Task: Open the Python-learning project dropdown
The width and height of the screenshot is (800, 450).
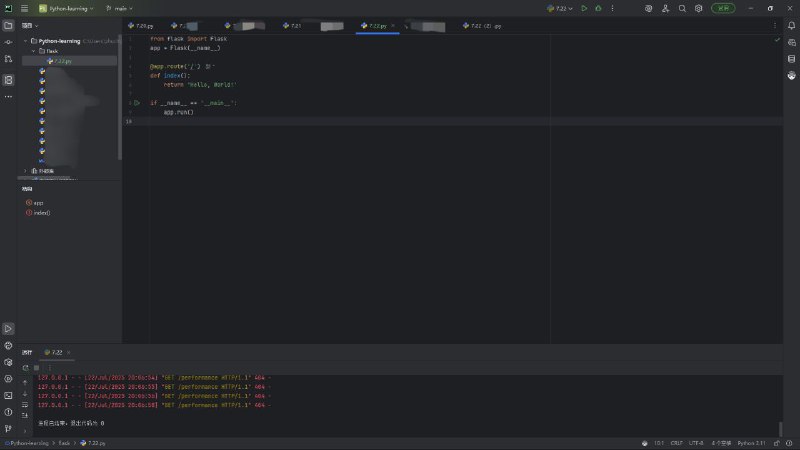Action: pos(66,8)
